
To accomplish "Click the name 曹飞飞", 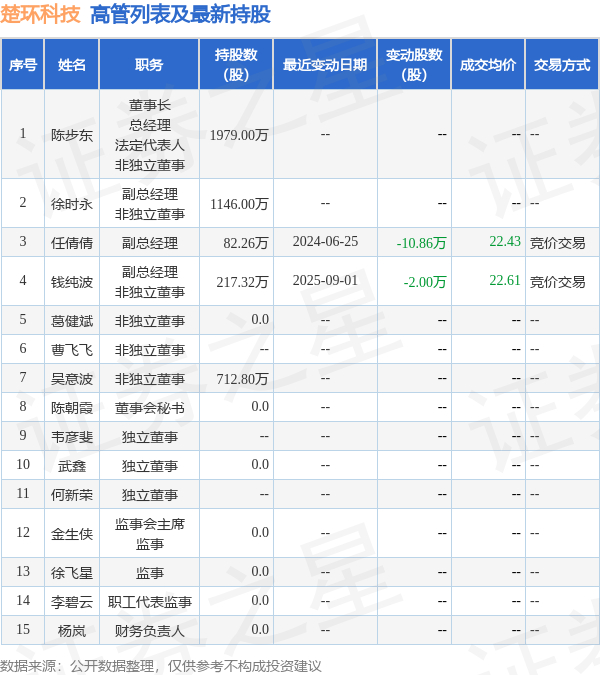I will coord(72,350).
